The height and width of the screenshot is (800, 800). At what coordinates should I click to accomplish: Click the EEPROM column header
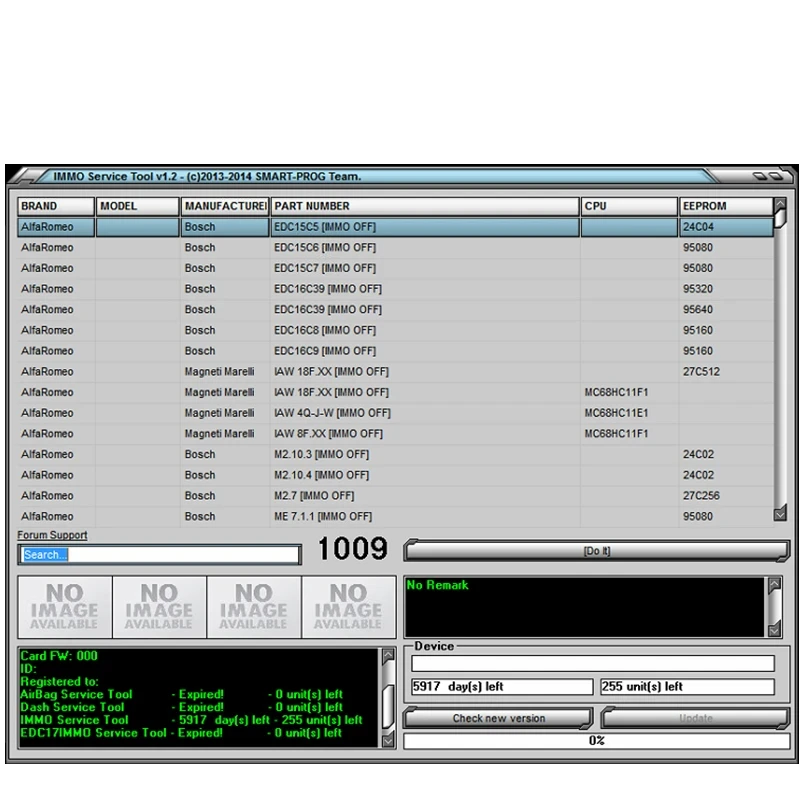click(726, 206)
